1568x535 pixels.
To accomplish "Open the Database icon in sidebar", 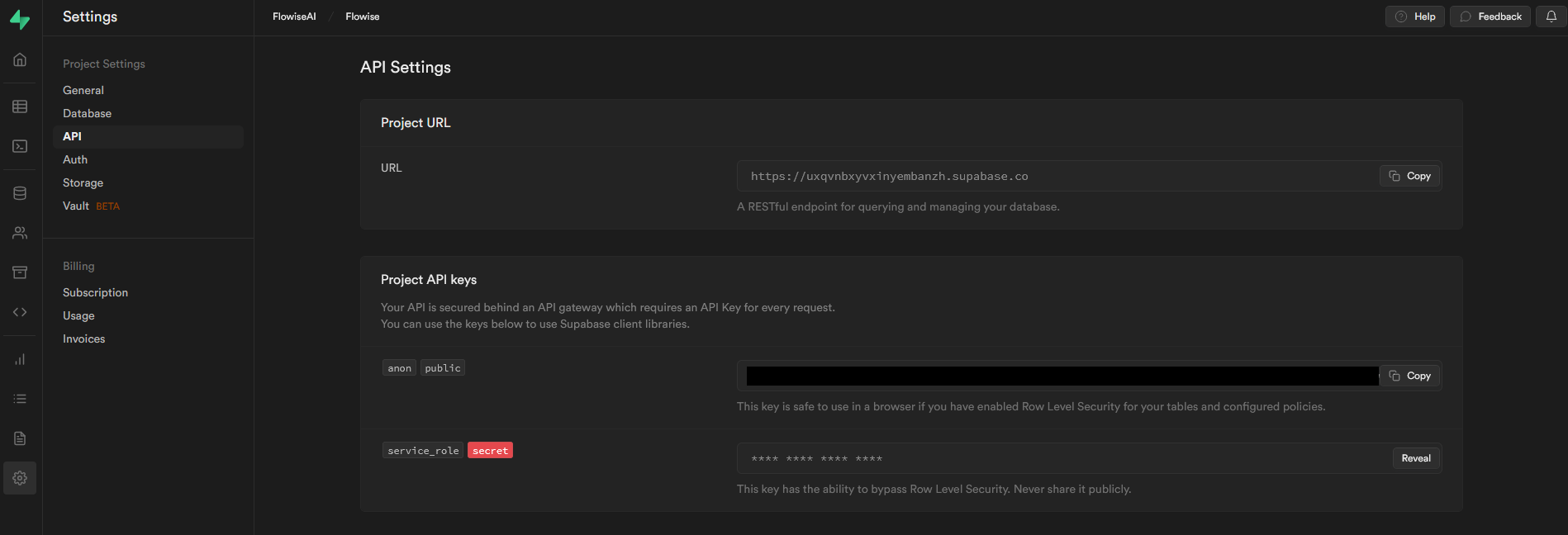I will pos(20,193).
